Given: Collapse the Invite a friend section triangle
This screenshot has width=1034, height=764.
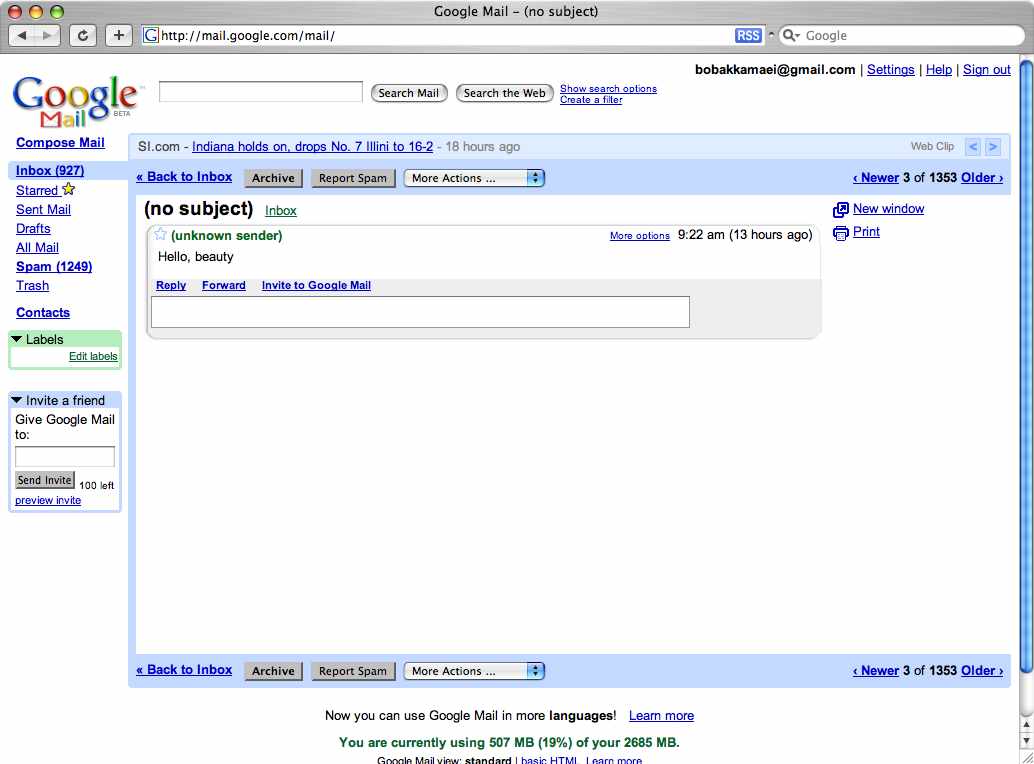Looking at the screenshot, I should (17, 400).
